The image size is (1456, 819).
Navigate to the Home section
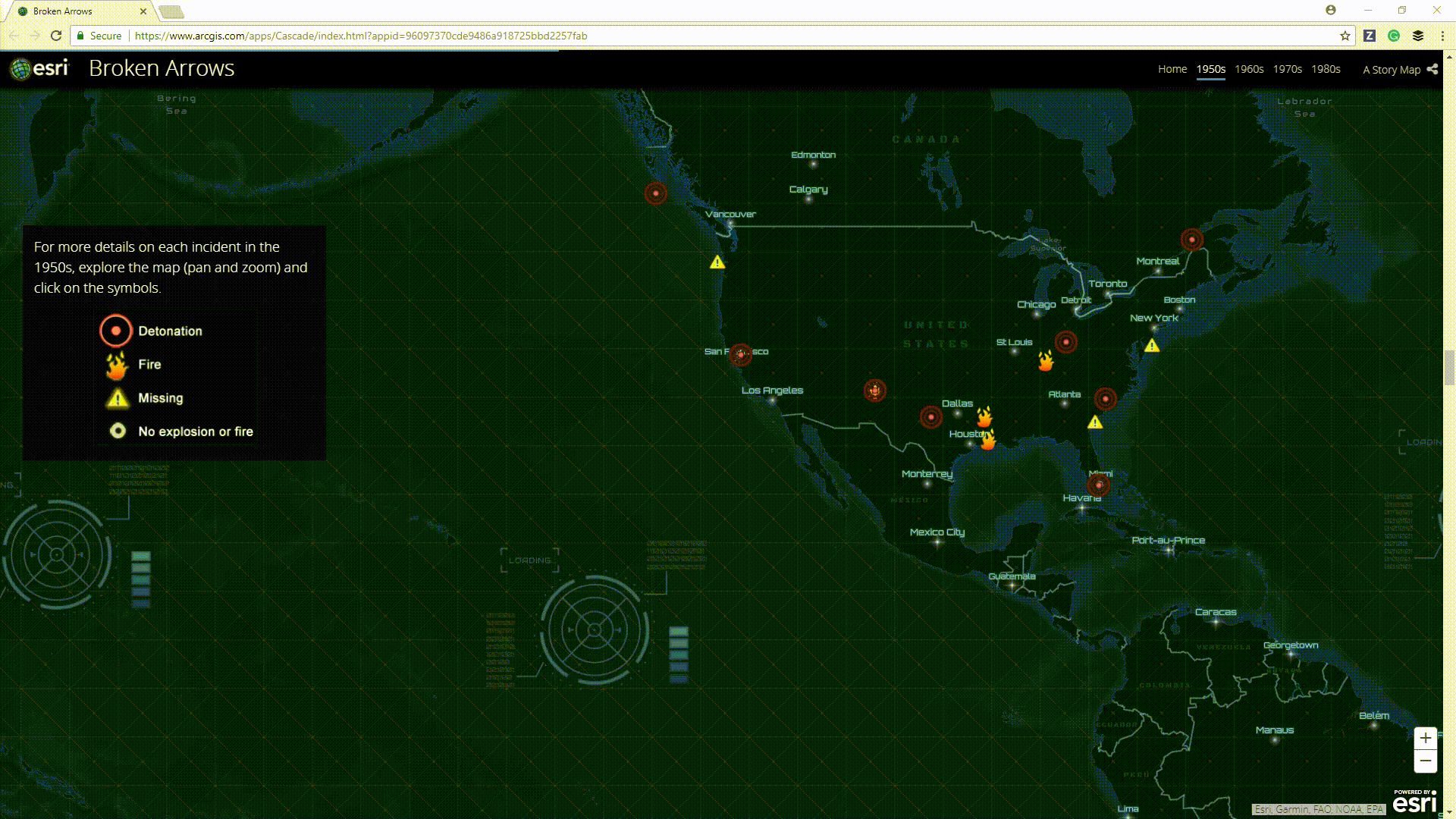click(1172, 69)
